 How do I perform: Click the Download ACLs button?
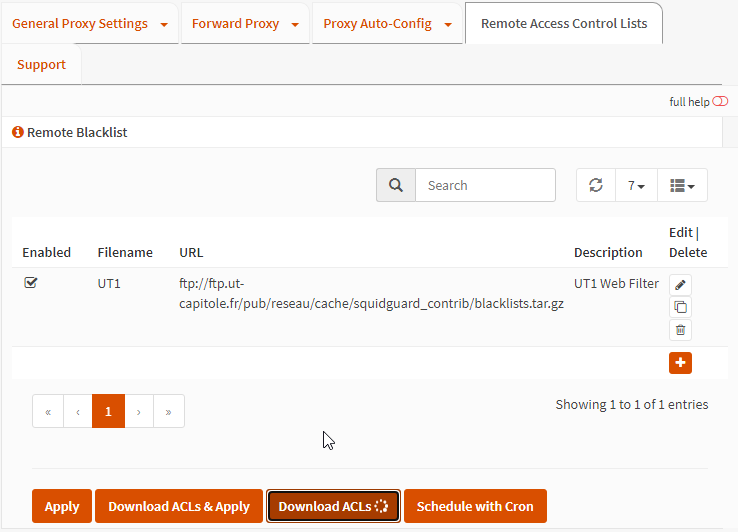333,506
